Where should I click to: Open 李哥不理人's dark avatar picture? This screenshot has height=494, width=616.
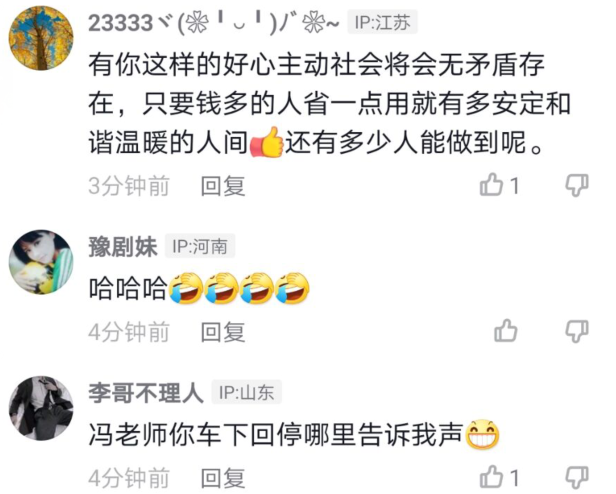click(41, 408)
